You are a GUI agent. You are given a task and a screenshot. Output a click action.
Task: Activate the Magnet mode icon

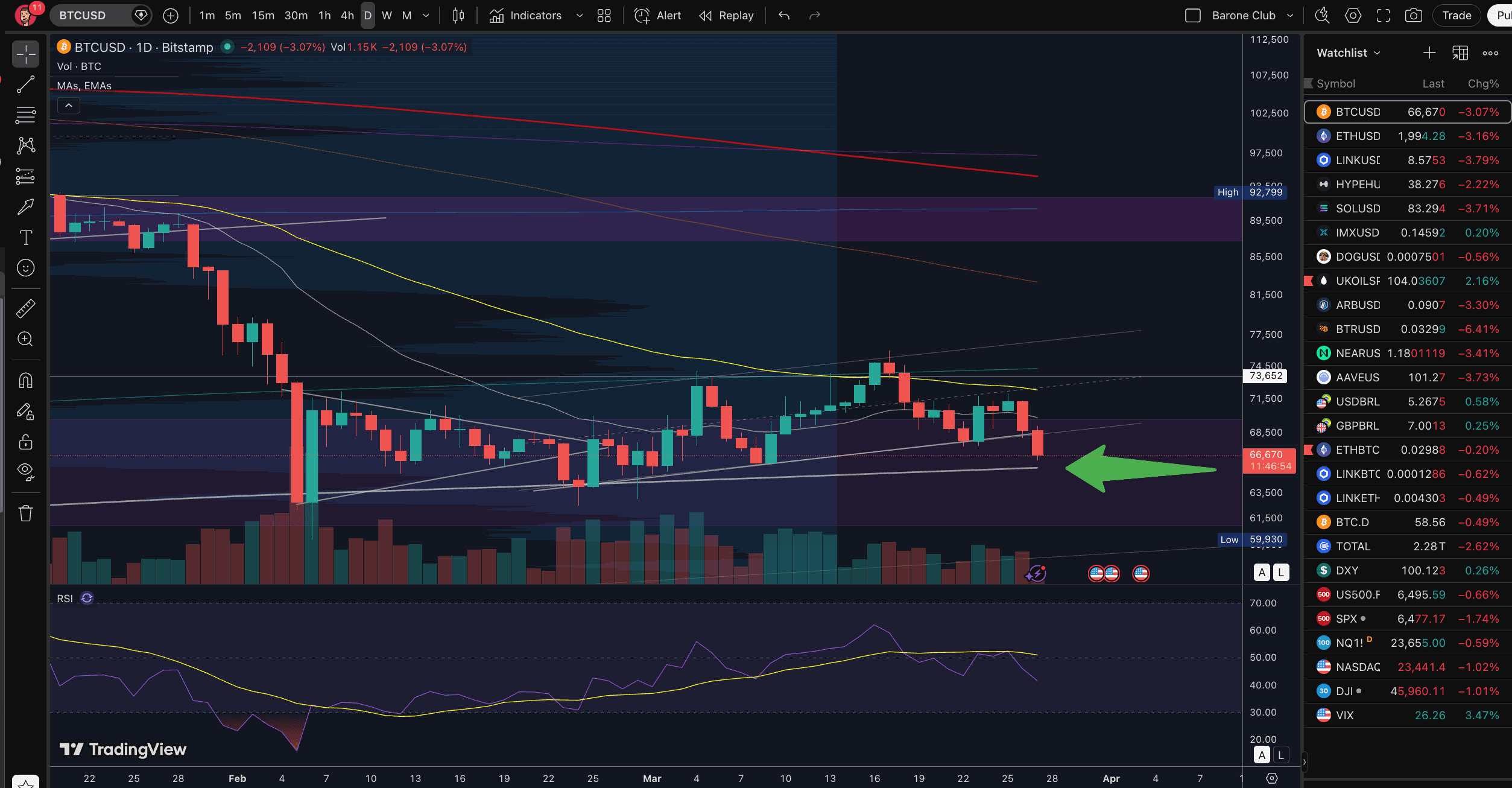tap(25, 380)
